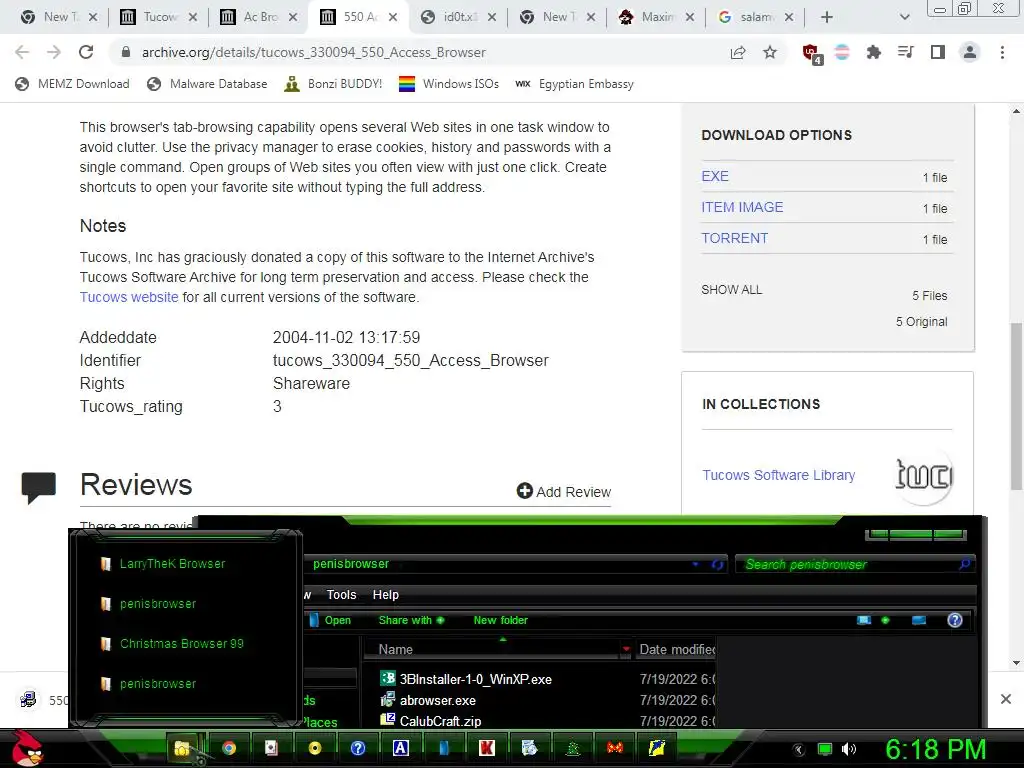This screenshot has width=1024, height=768.
Task: Click Open in Explorer toolbar
Action: point(332,620)
